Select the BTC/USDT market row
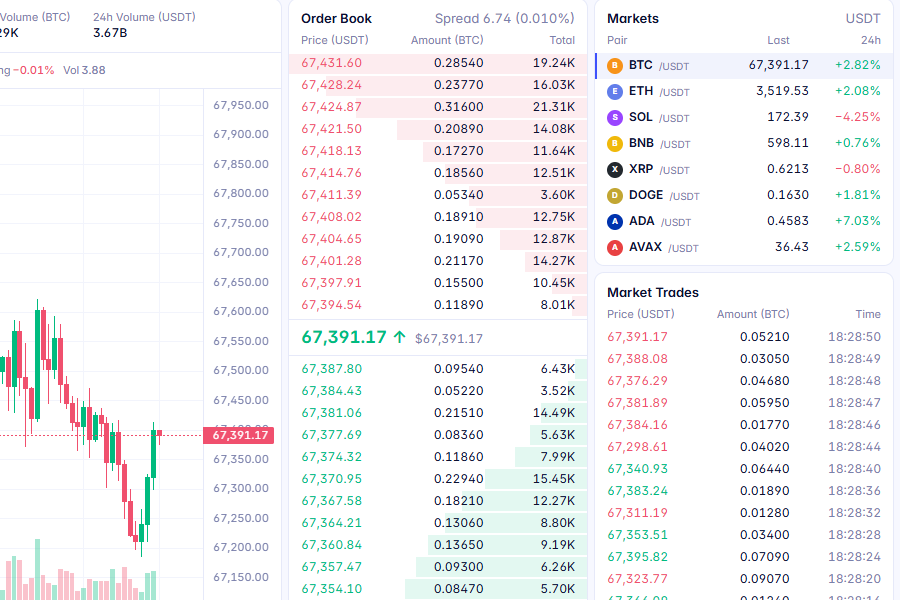The height and width of the screenshot is (600, 900). (x=744, y=65)
